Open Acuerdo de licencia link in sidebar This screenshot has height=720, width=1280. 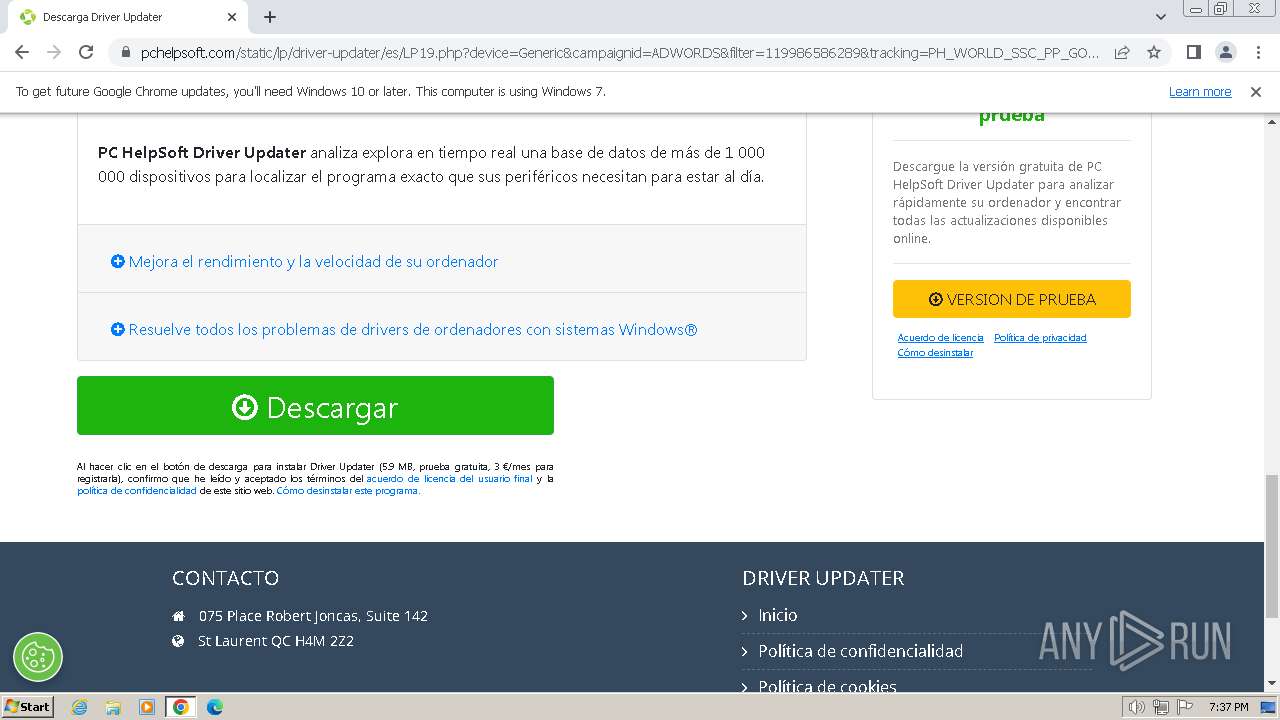click(x=940, y=338)
